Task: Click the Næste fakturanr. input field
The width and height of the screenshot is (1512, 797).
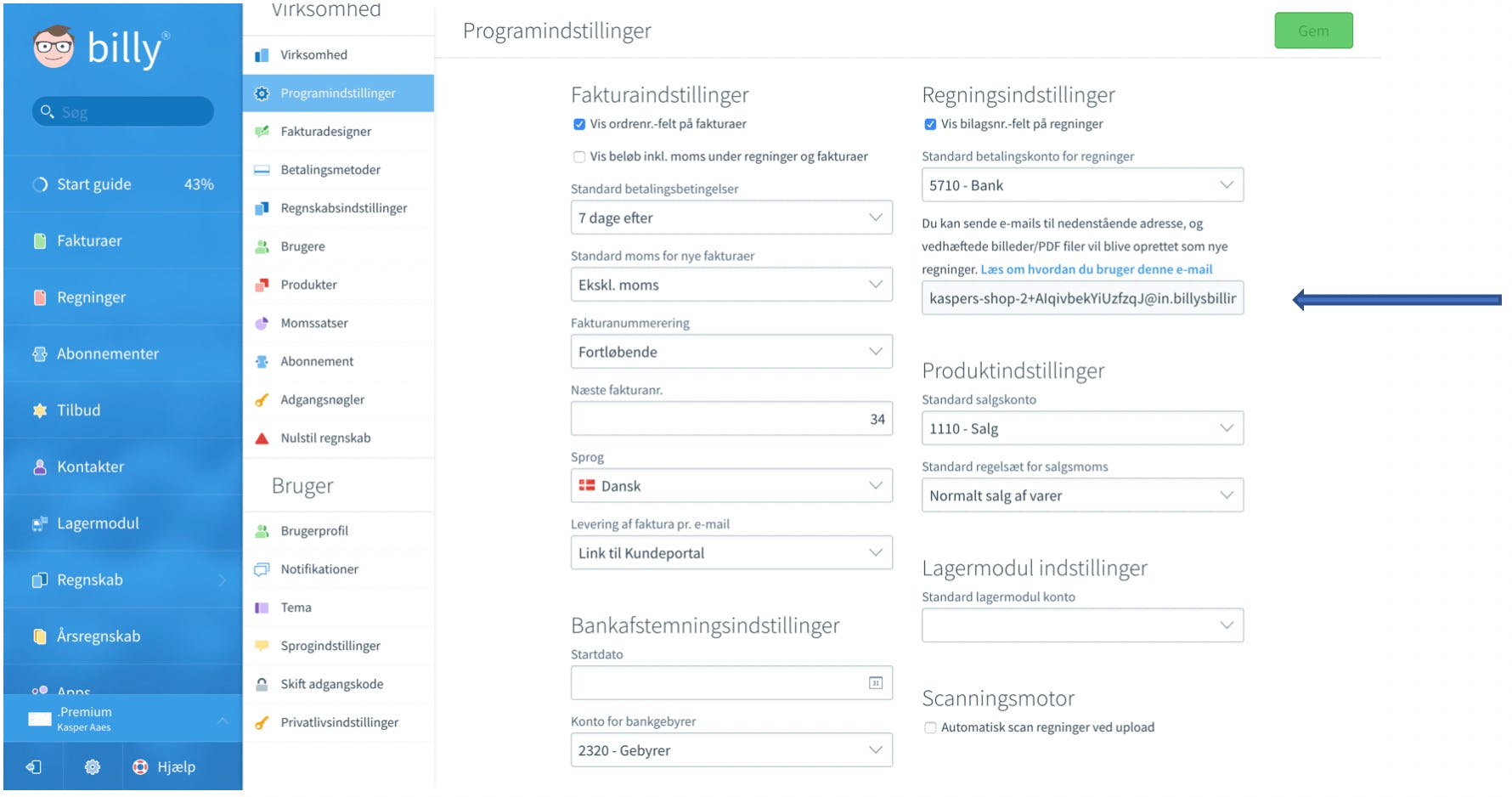Action: [731, 419]
